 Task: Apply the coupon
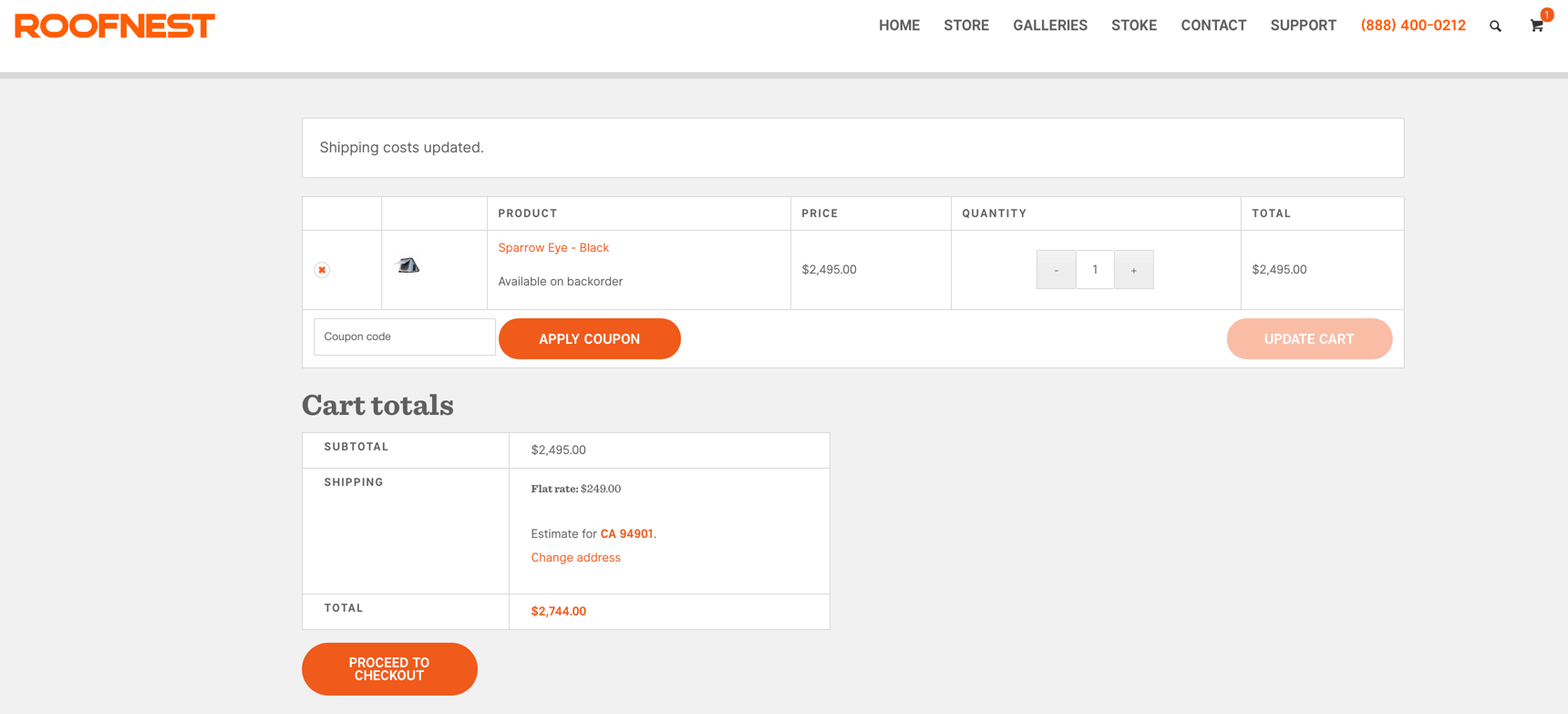[x=590, y=338]
